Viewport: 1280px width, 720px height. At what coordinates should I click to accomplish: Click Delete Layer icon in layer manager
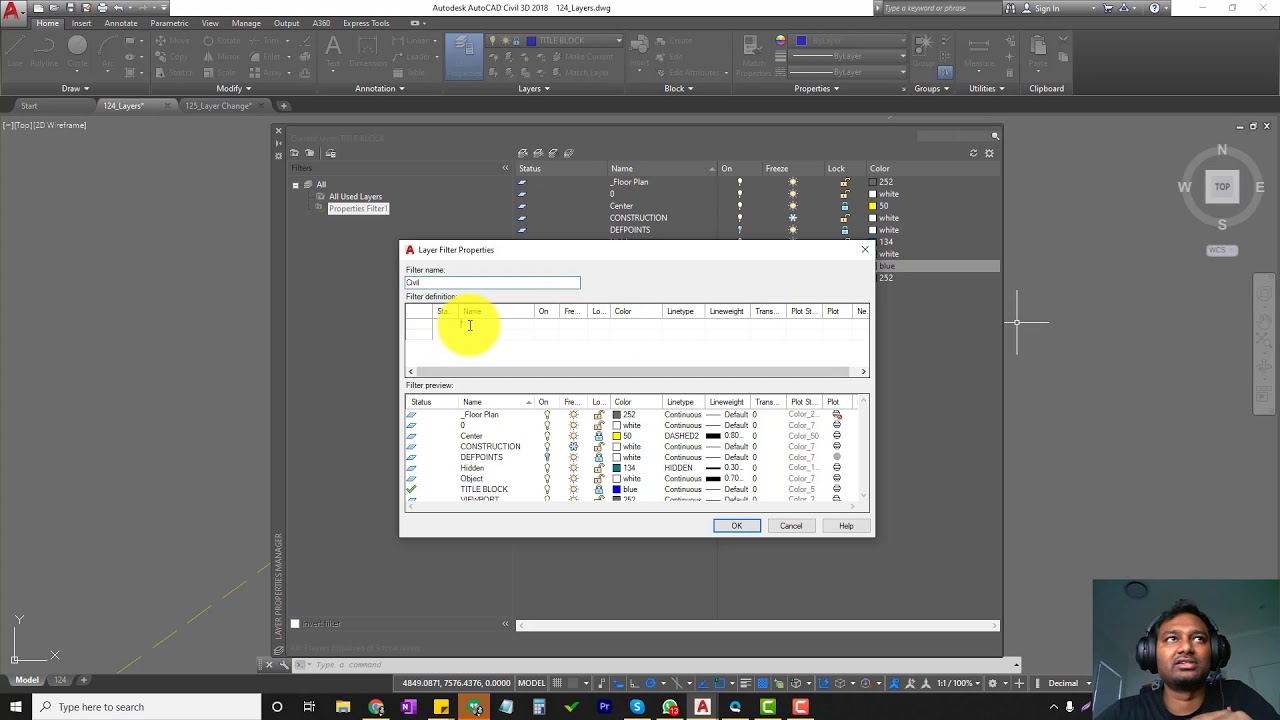(x=553, y=153)
